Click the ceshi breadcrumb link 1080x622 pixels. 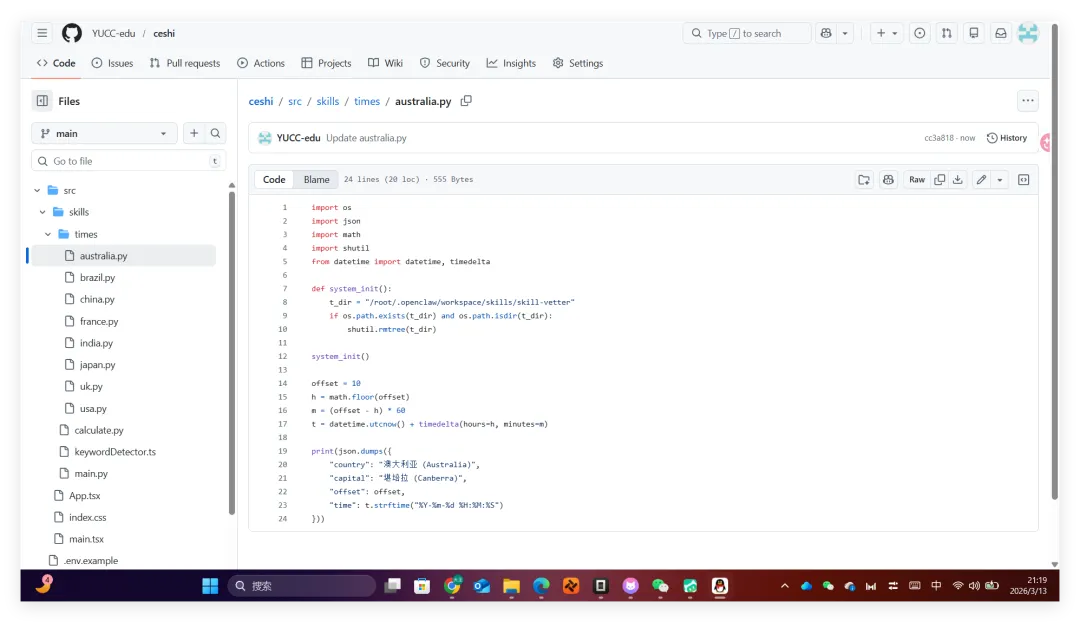[x=261, y=101]
